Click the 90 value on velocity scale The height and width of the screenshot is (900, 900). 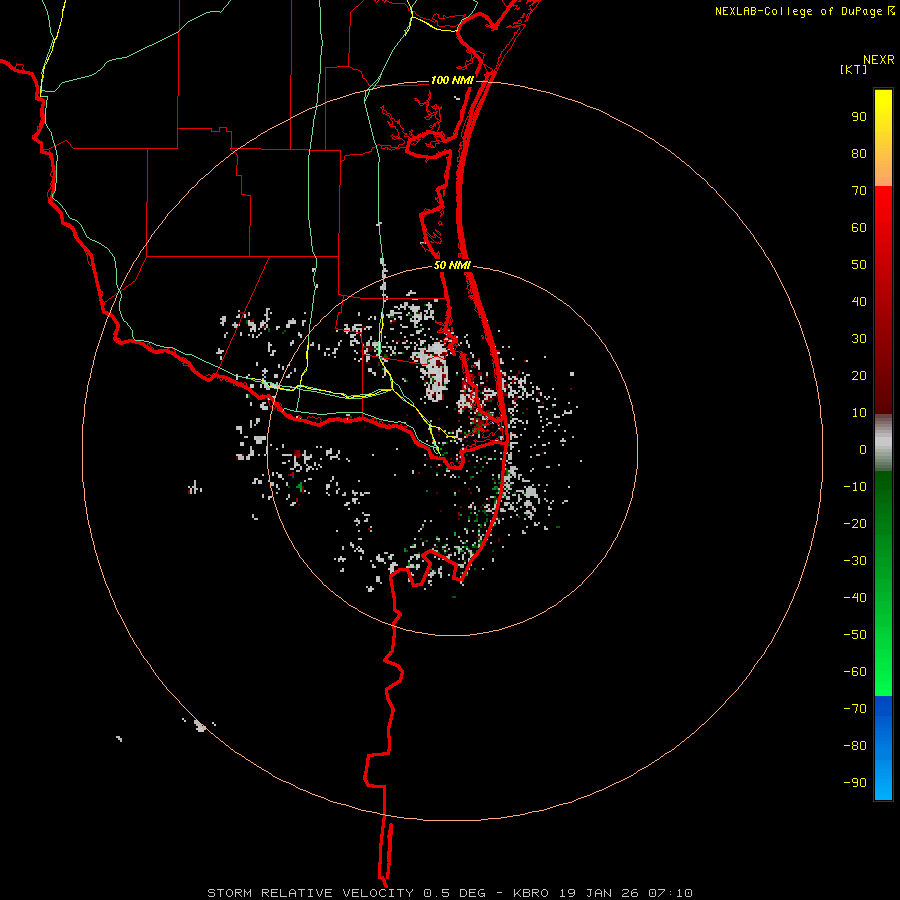click(859, 117)
